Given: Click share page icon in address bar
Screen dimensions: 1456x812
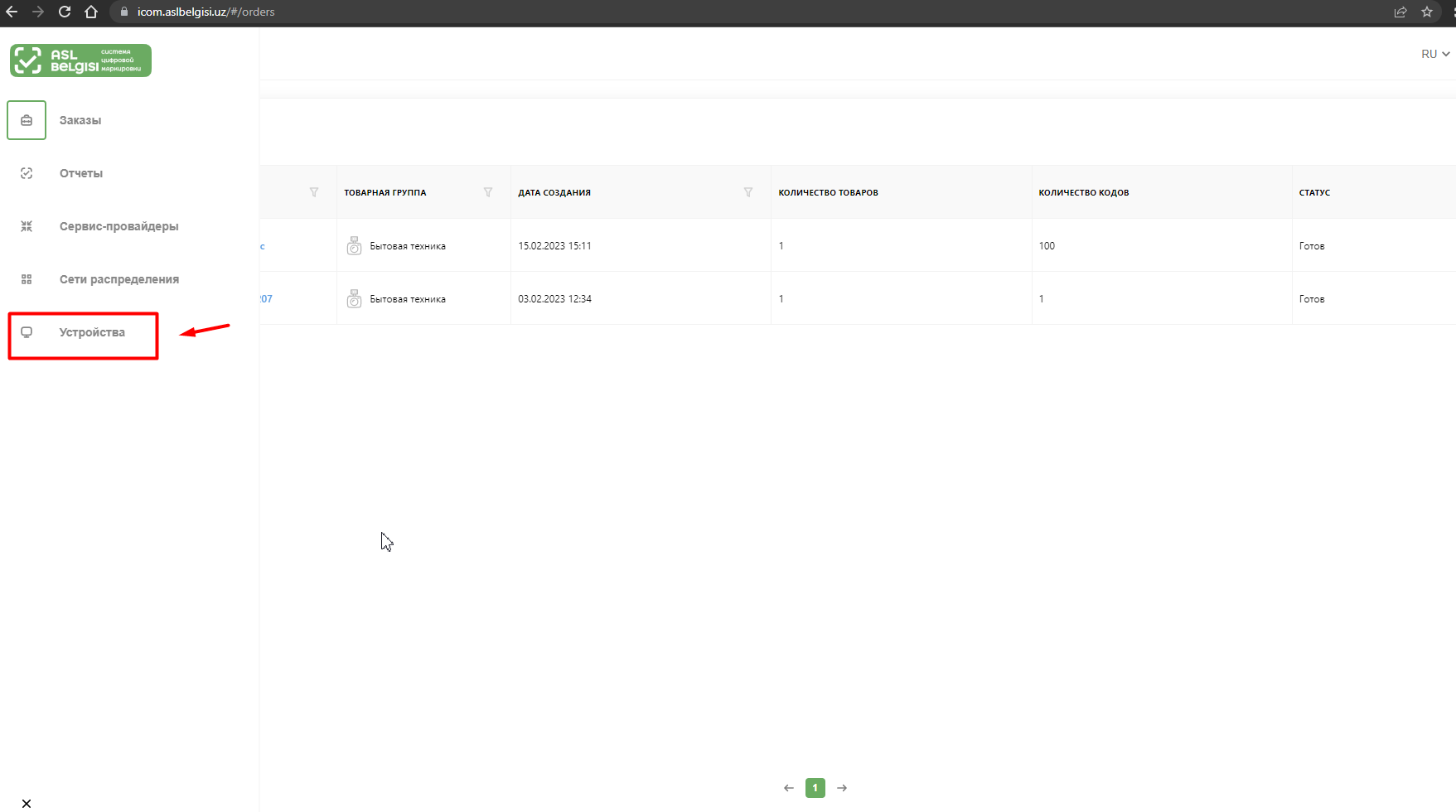Looking at the screenshot, I should tap(1400, 12).
